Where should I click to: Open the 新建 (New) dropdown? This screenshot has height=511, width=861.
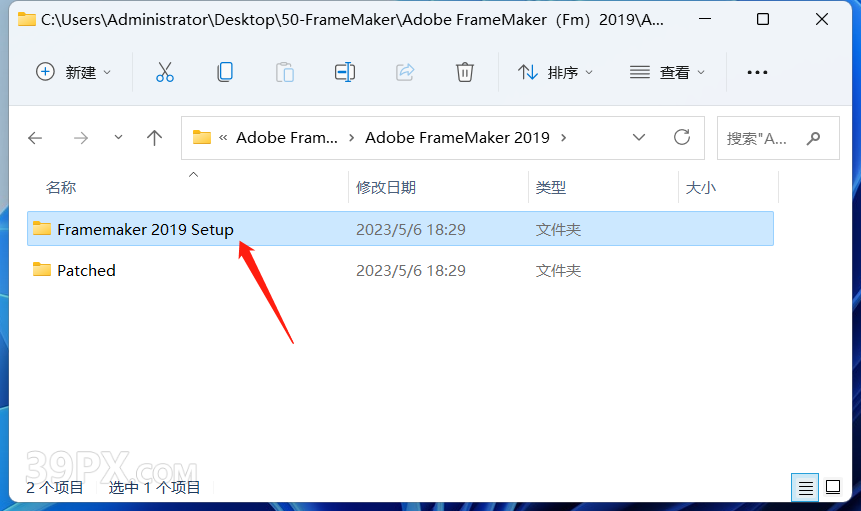pos(74,72)
